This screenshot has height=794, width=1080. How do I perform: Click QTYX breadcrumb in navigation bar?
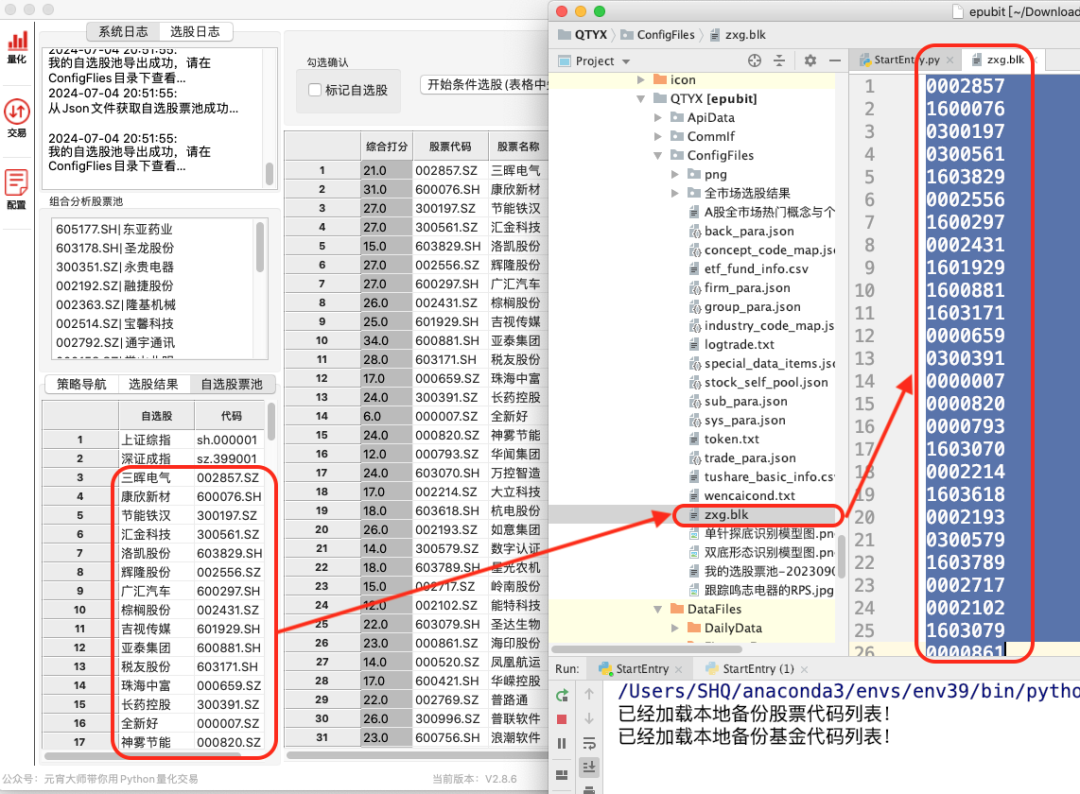[583, 34]
